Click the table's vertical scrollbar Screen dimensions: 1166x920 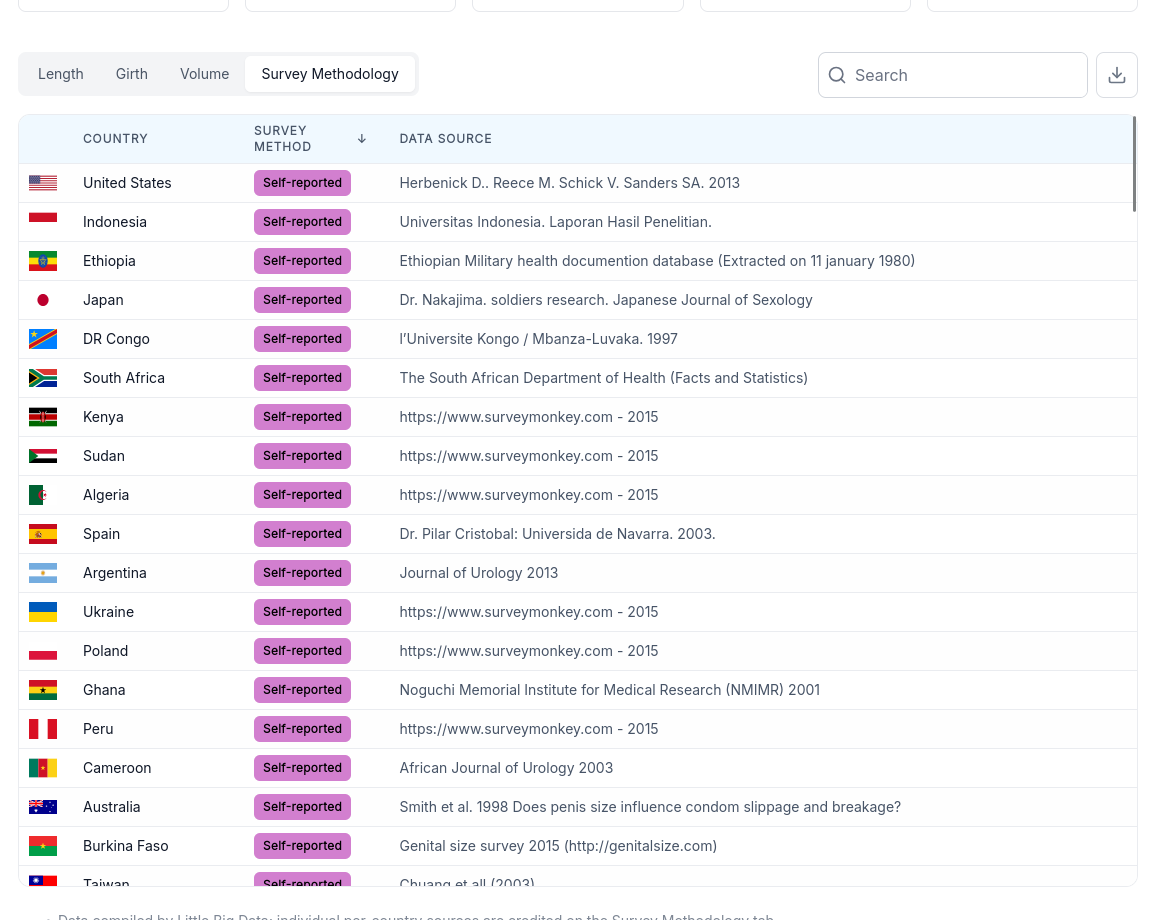click(1134, 164)
